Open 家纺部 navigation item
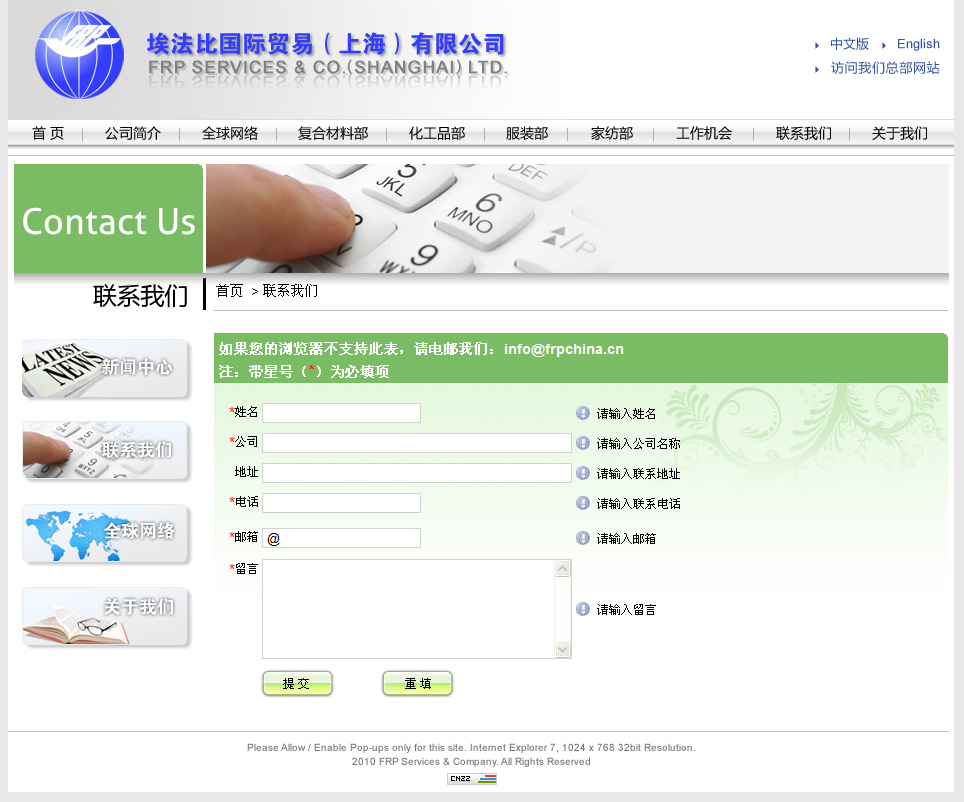 612,133
